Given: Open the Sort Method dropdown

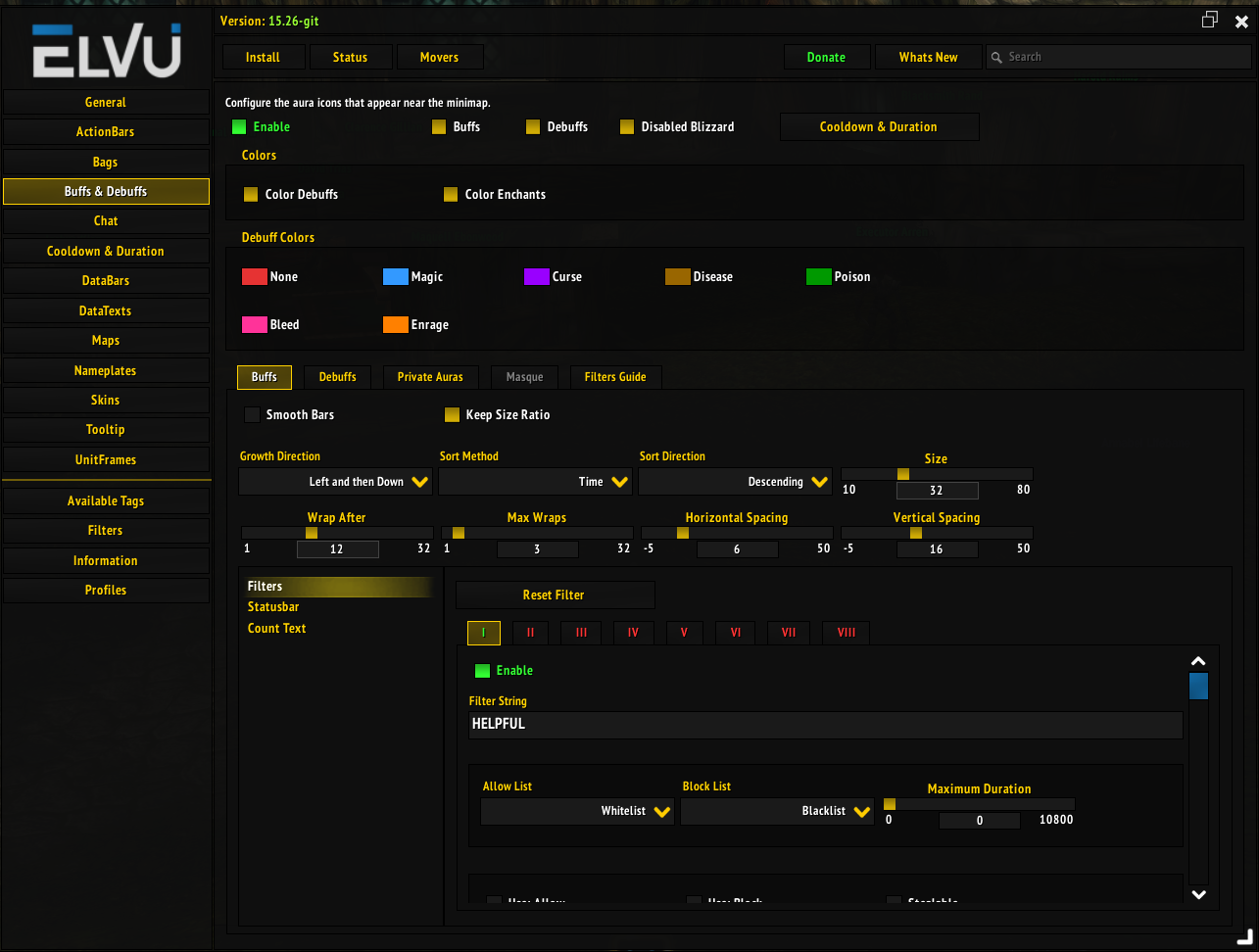Looking at the screenshot, I should (536, 482).
